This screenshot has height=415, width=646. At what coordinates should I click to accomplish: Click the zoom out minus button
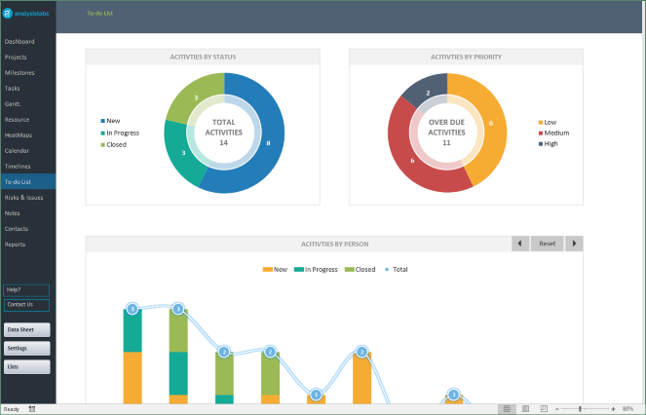[557, 409]
